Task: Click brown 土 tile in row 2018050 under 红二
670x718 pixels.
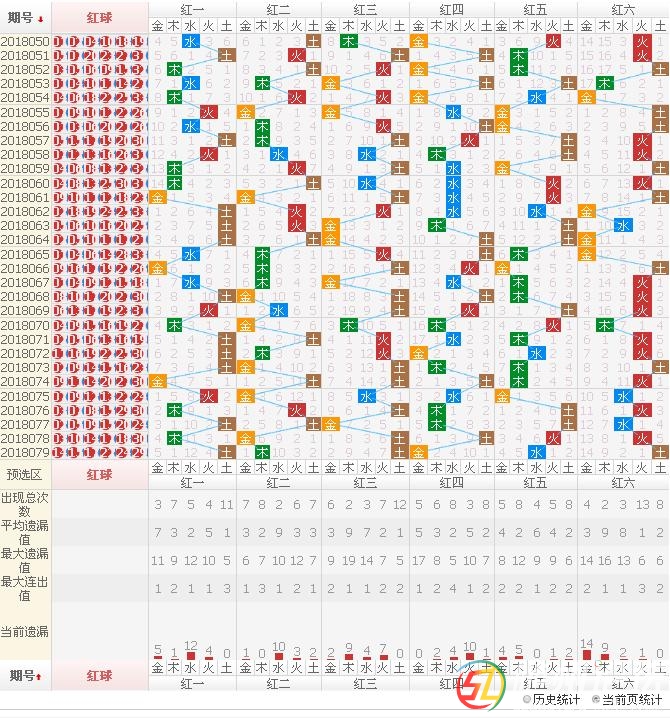Action: pos(314,41)
